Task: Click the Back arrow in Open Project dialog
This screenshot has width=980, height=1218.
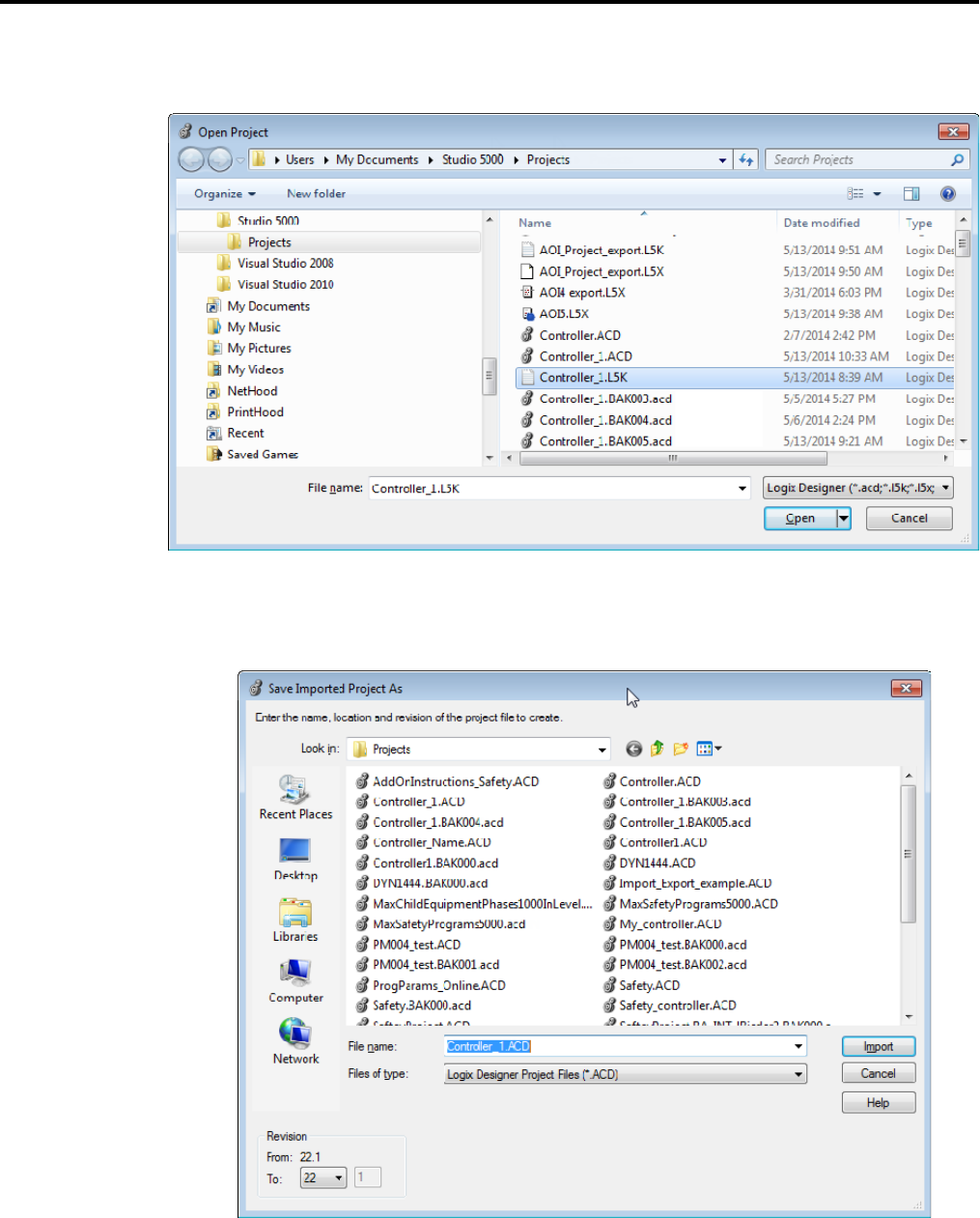Action: pyautogui.click(x=191, y=159)
